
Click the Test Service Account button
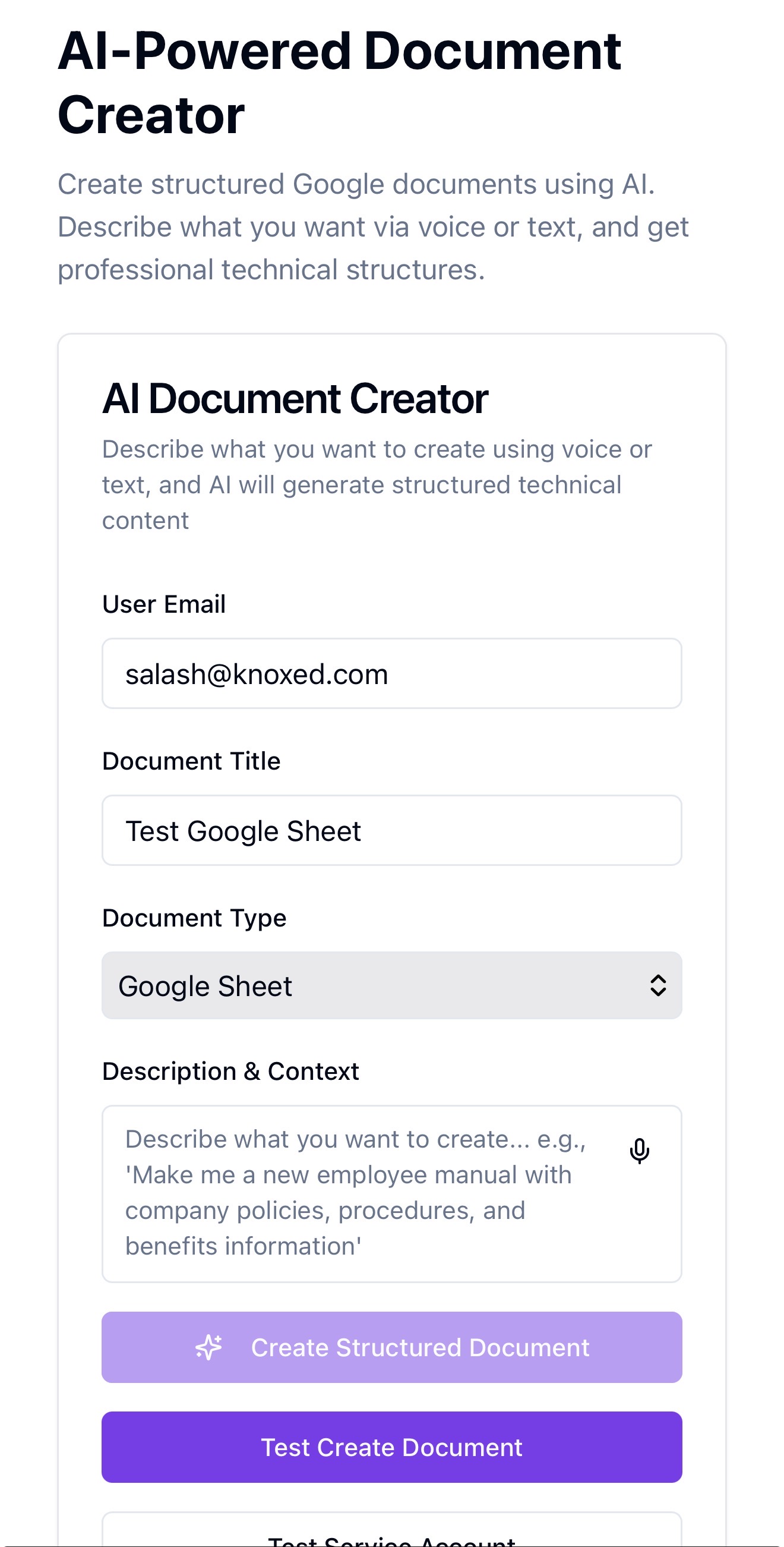pyautogui.click(x=391, y=1539)
